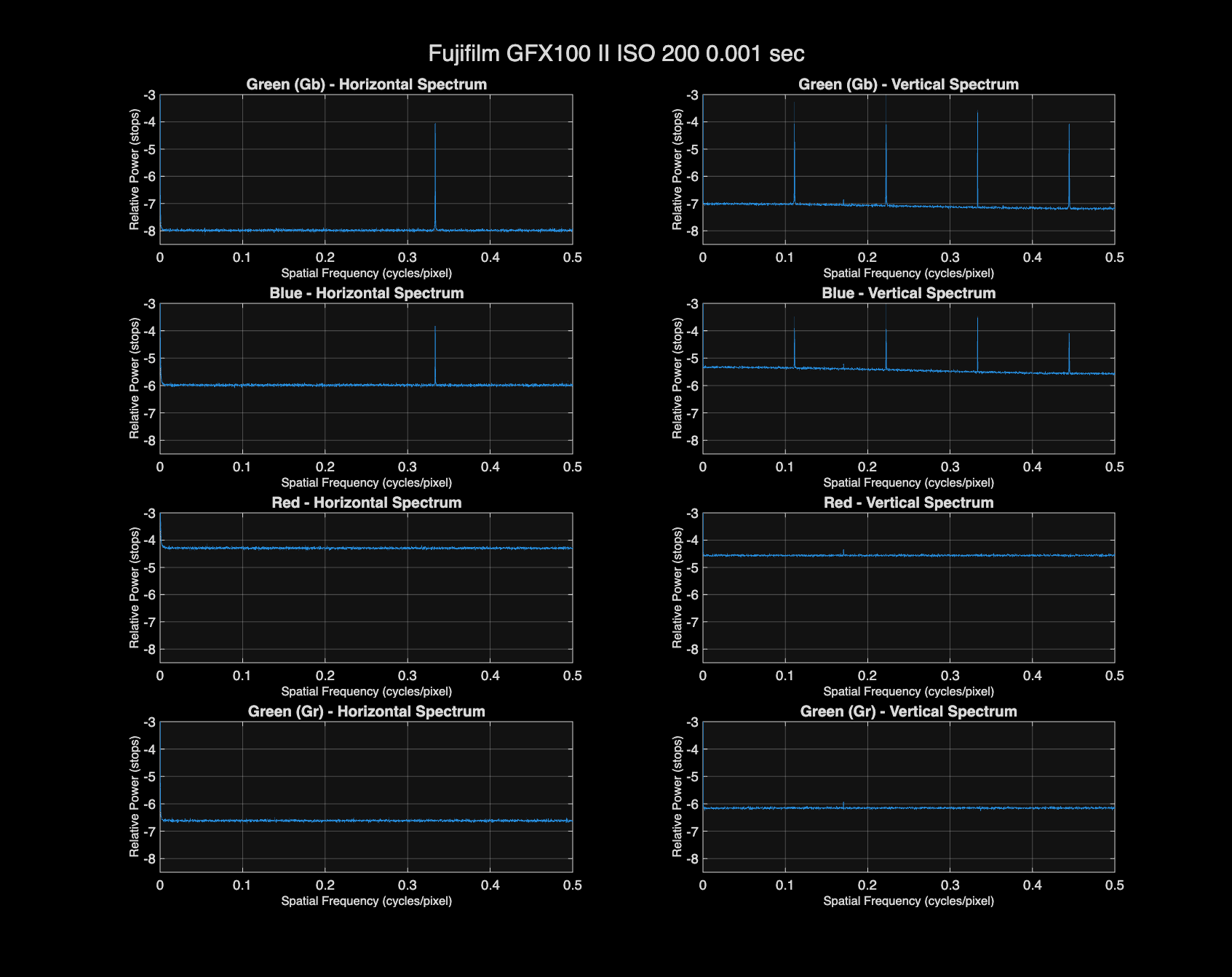This screenshot has height=977, width=1232.
Task: Click x-axis label under Green (Gb) Horizontal plot
Action: 366,274
